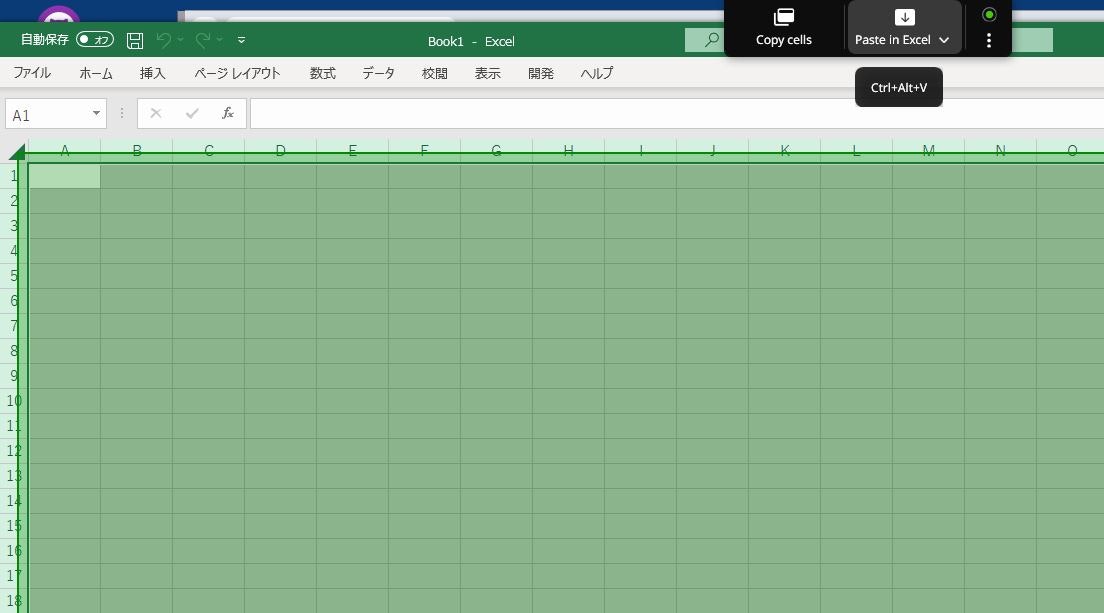The height and width of the screenshot is (613, 1104).
Task: Select column A header
Action: (65, 150)
